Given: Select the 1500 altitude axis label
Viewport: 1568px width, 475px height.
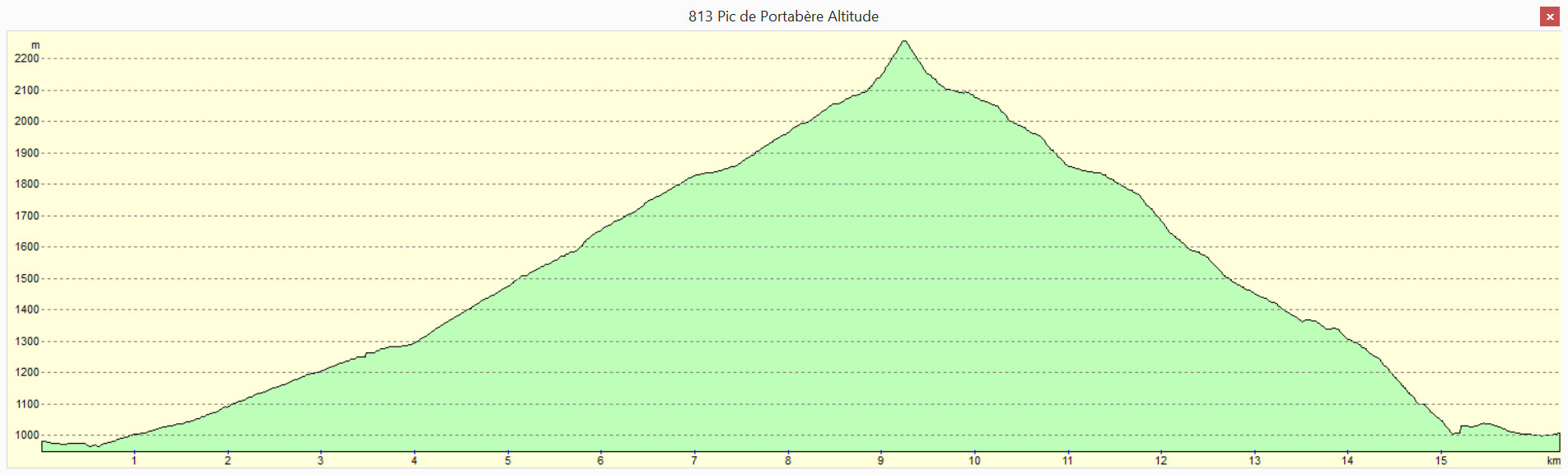Looking at the screenshot, I should [x=27, y=278].
